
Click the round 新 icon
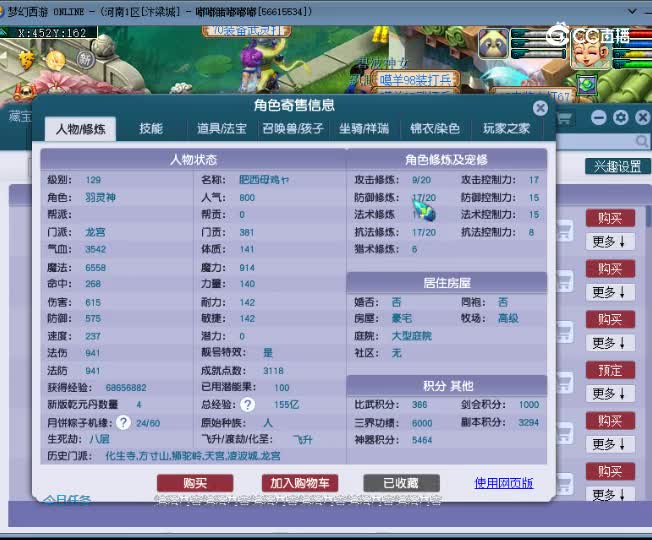tap(86, 59)
